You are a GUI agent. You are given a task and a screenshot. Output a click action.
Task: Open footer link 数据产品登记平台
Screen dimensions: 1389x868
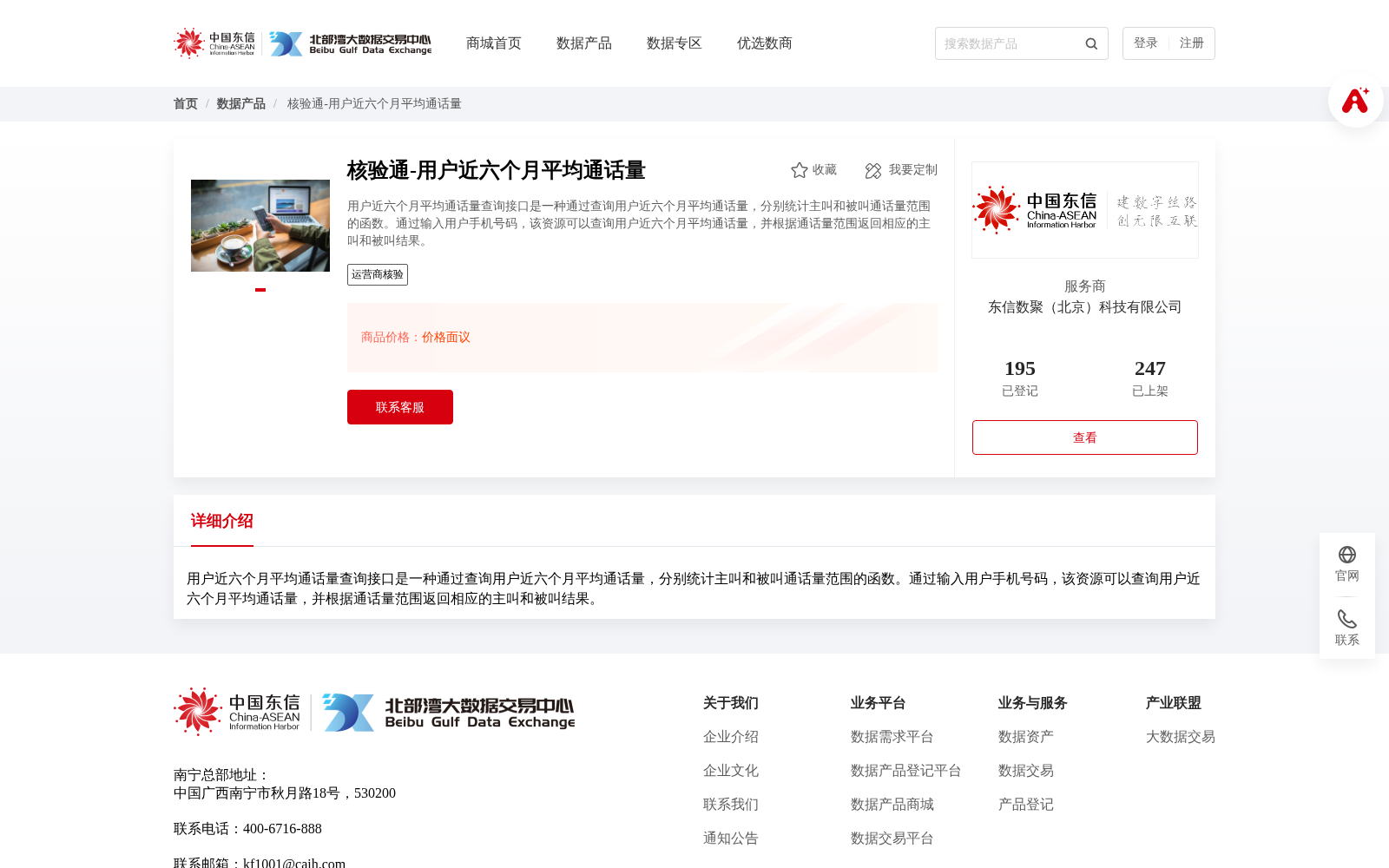click(x=906, y=771)
